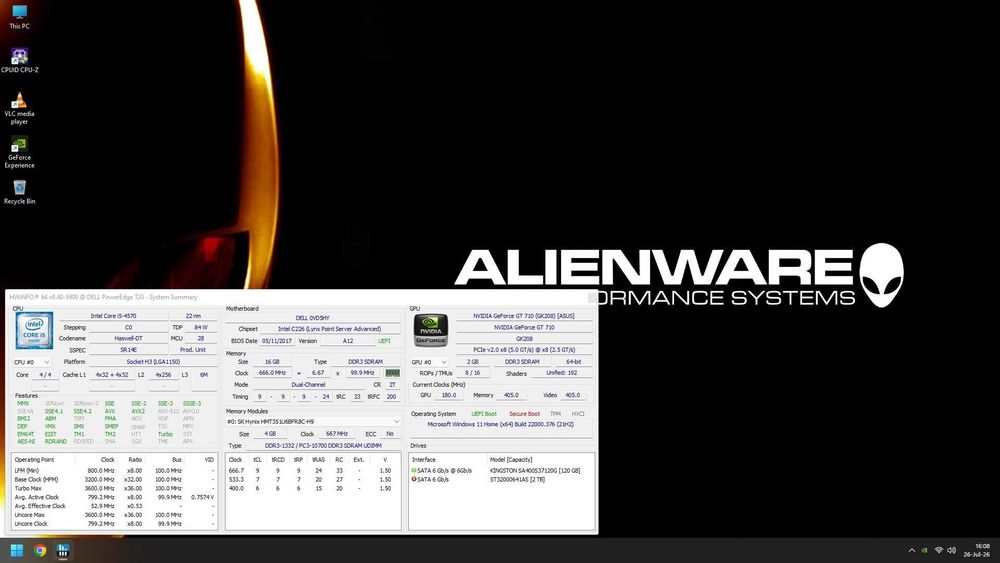1000x563 pixels.
Task: Click the Base Clock (HFM) row
Action: point(114,479)
